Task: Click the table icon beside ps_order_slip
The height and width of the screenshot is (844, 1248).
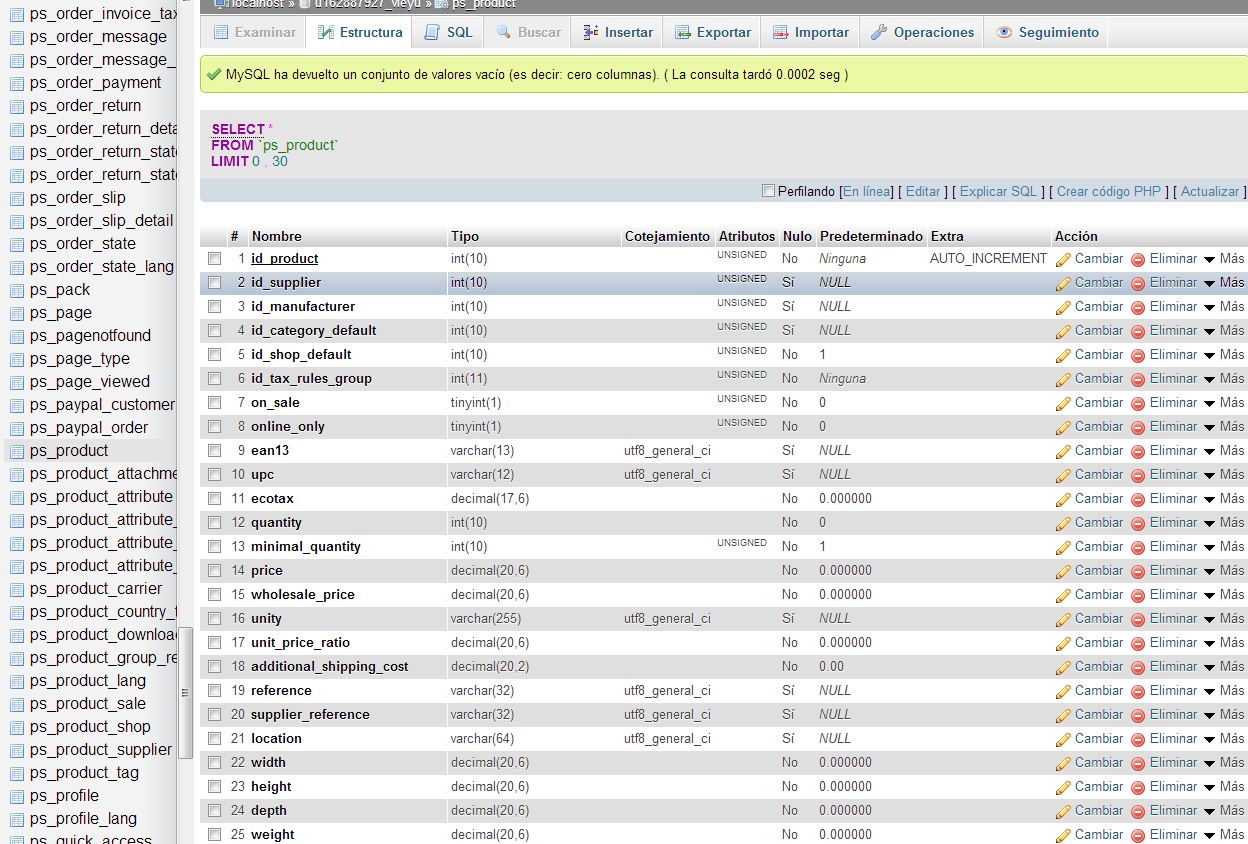Action: pos(16,198)
